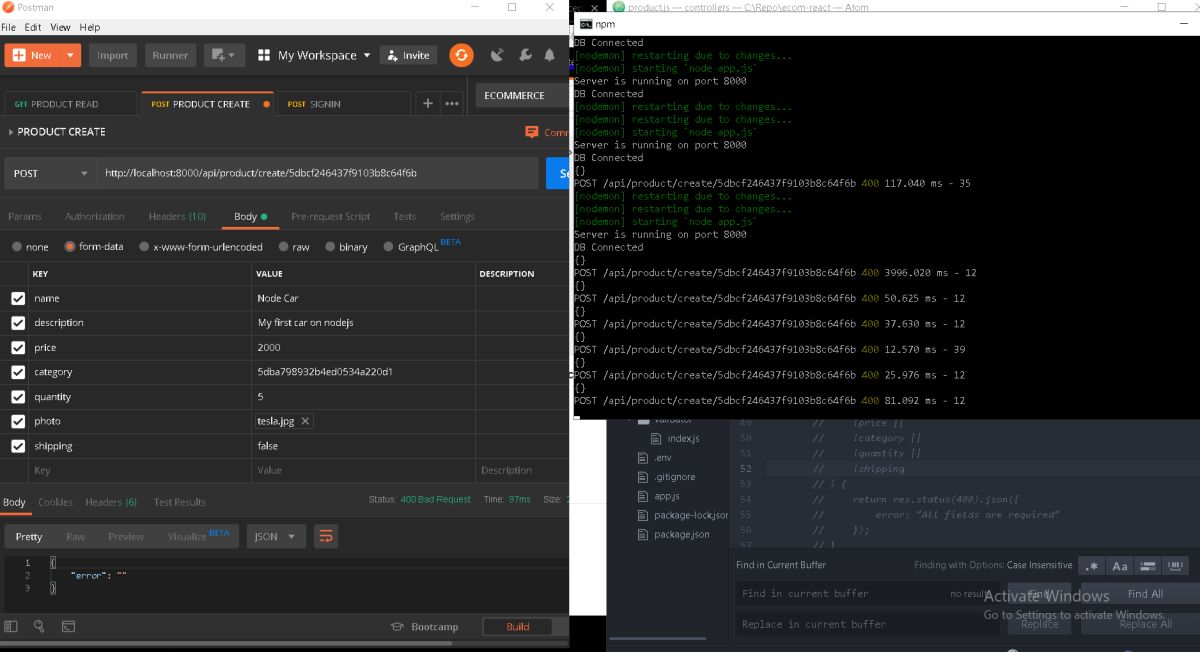Toggle match case Aa in Atom find
Image resolution: width=1200 pixels, height=652 pixels.
coord(1120,566)
